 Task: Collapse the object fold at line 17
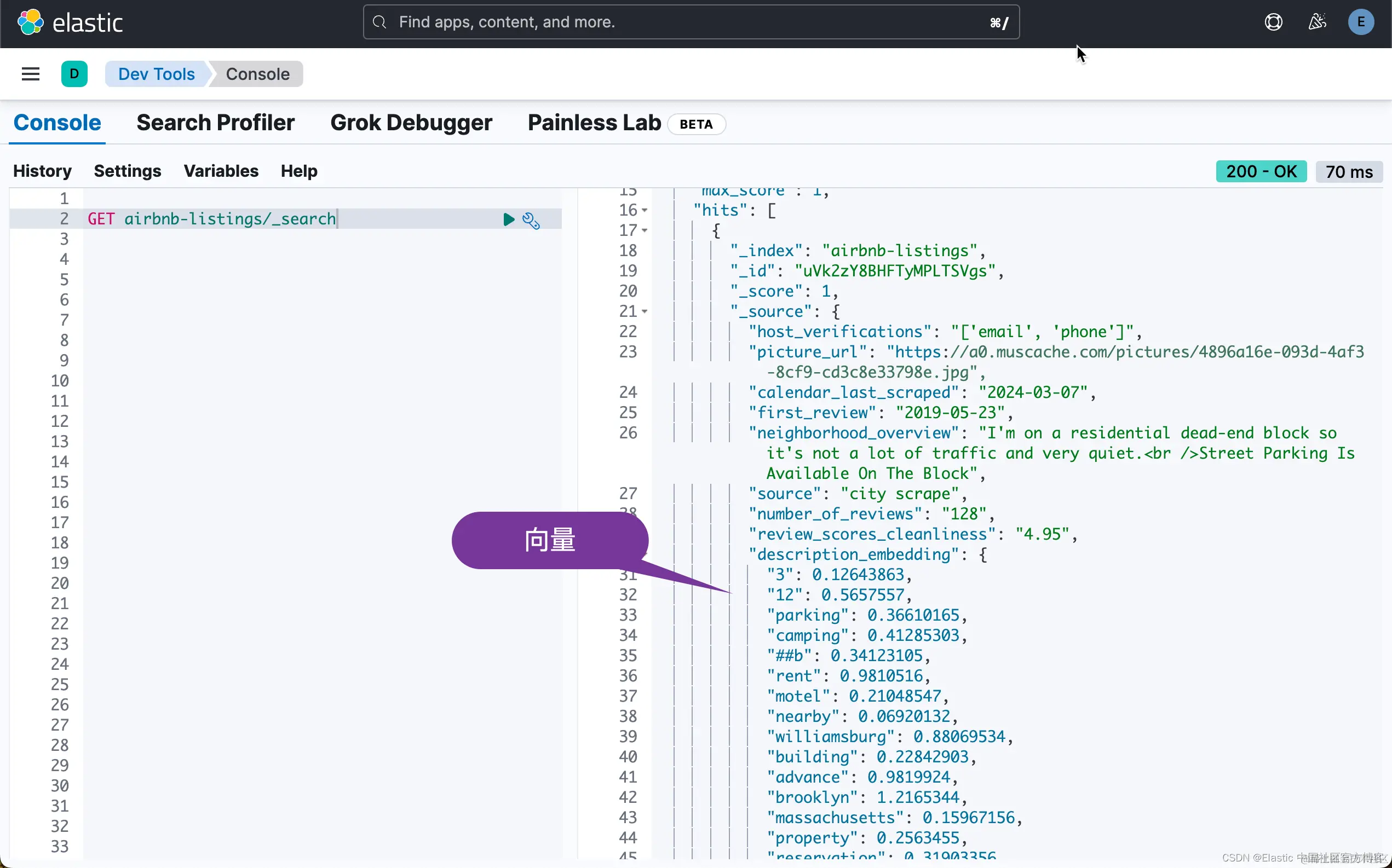pyautogui.click(x=645, y=231)
